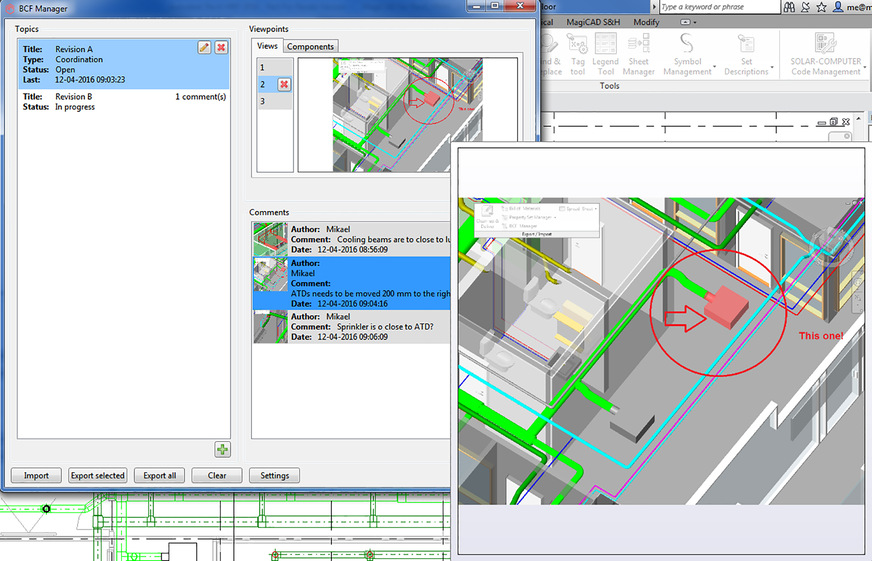This screenshot has width=872, height=561.
Task: Edit the Revision A topic with pencil icon
Action: coord(204,47)
